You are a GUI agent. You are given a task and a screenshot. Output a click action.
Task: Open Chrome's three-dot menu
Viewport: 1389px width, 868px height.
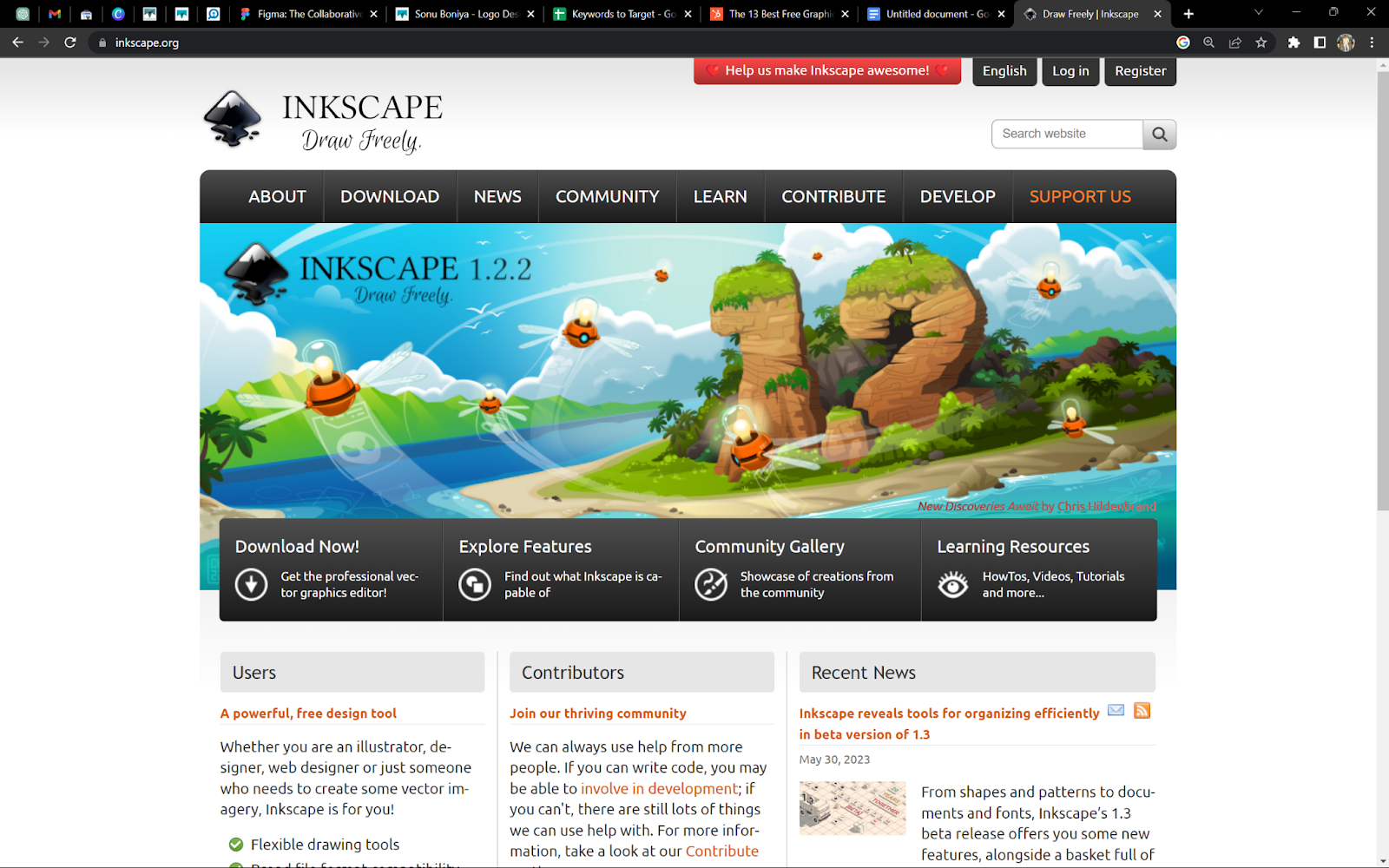(1372, 43)
